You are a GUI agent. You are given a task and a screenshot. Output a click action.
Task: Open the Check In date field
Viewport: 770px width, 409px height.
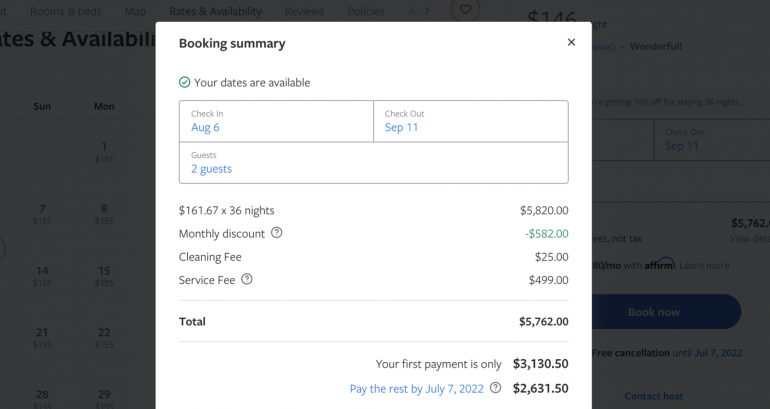[276, 121]
